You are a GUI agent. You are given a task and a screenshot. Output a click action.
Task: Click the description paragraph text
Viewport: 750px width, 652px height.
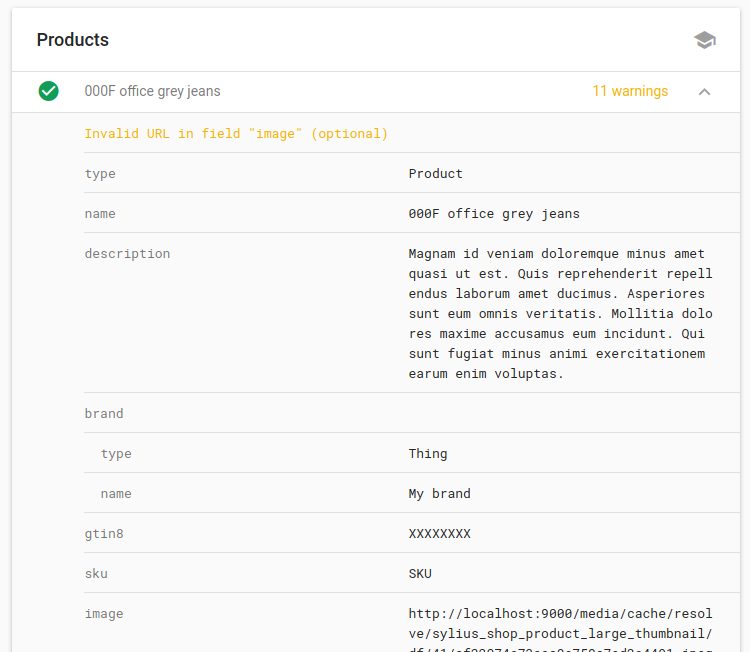[560, 313]
